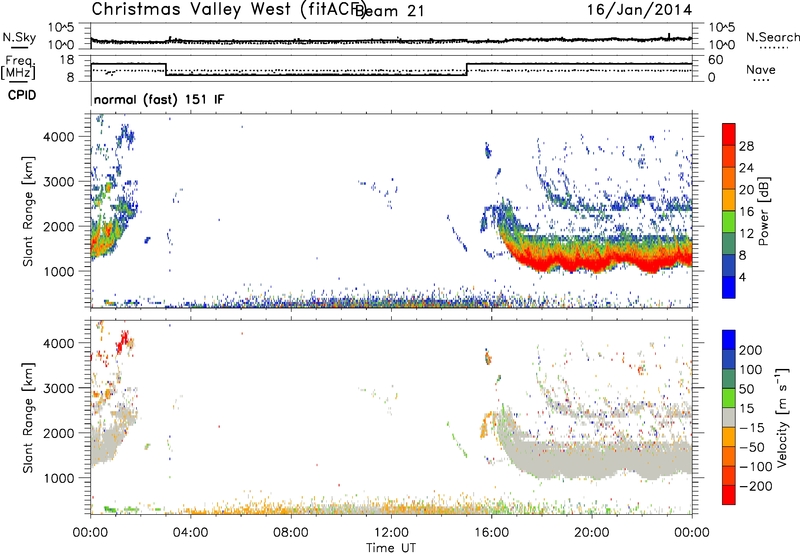This screenshot has width=800, height=554.
Task: Click the 'CPID' row label
Action: coord(22,95)
